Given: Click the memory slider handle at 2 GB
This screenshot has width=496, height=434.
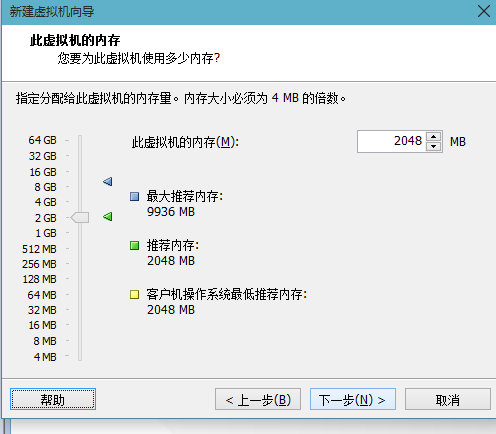Looking at the screenshot, I should [80, 217].
